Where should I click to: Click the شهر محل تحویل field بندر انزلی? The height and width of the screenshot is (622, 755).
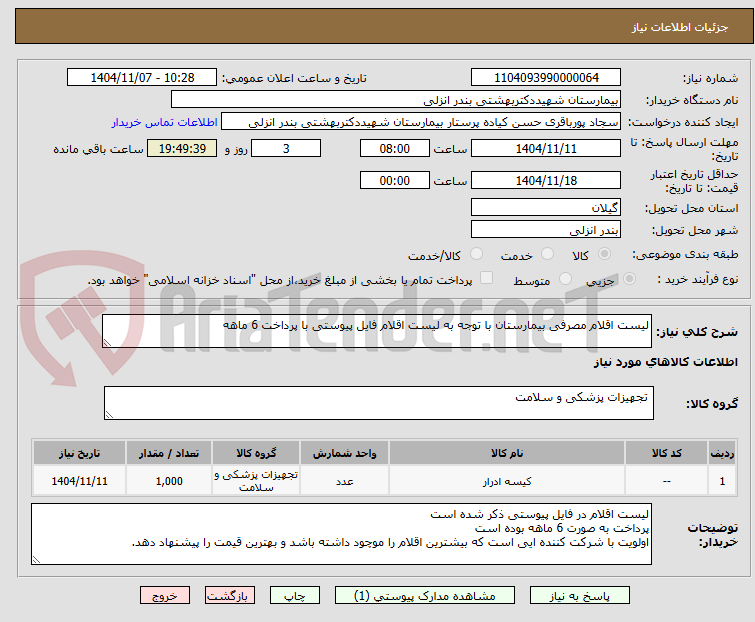546,230
